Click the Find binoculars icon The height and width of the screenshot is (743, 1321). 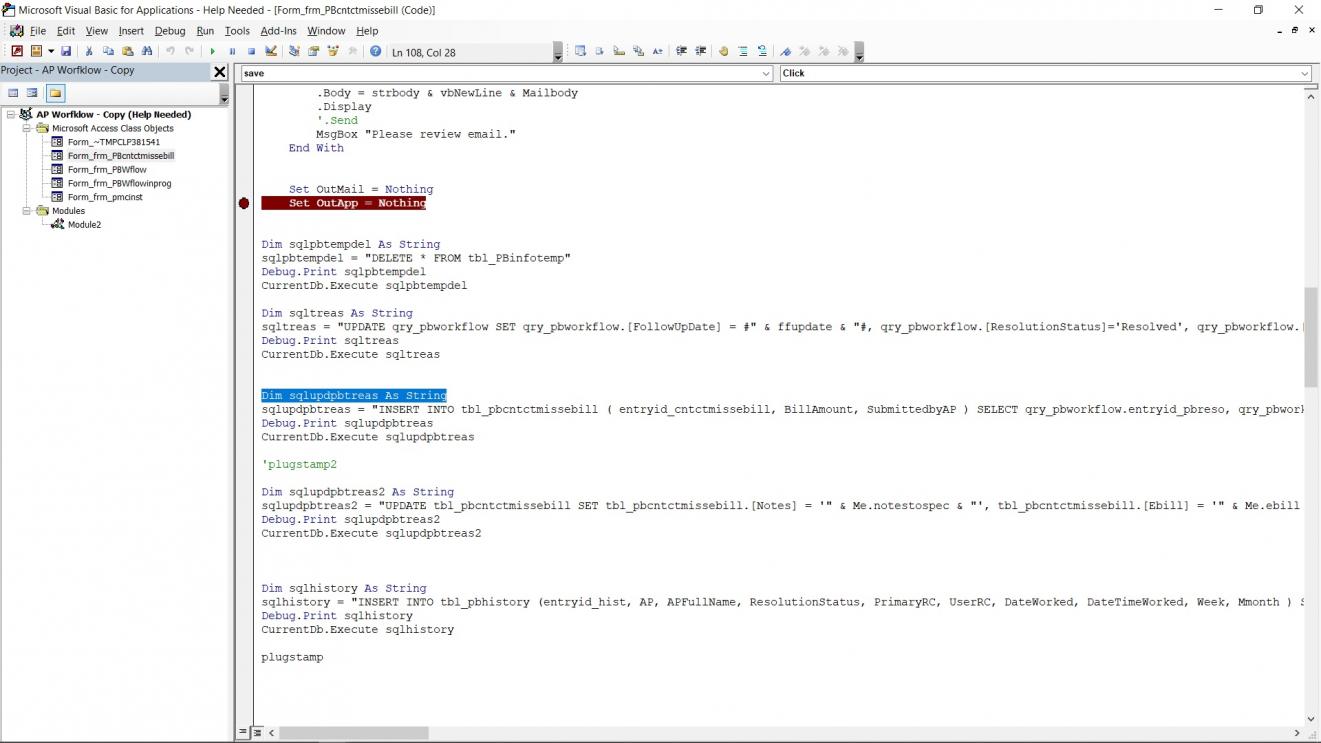coord(147,51)
